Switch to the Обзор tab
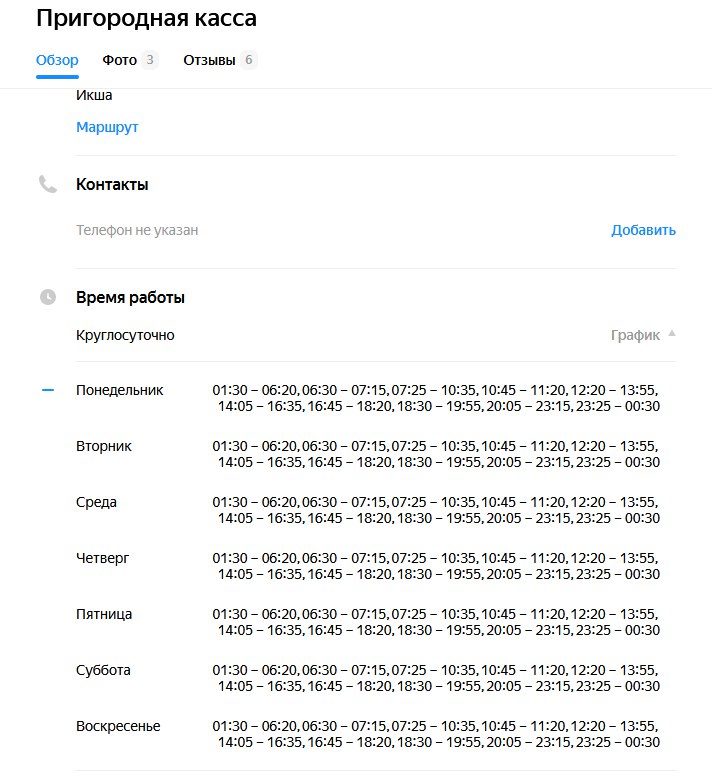Image resolution: width=712 pixels, height=773 pixels. click(x=57, y=60)
